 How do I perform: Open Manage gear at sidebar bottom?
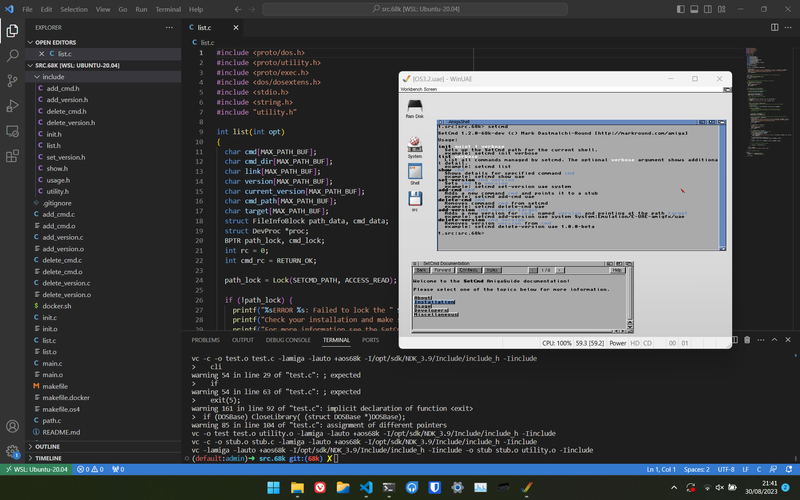pos(12,451)
